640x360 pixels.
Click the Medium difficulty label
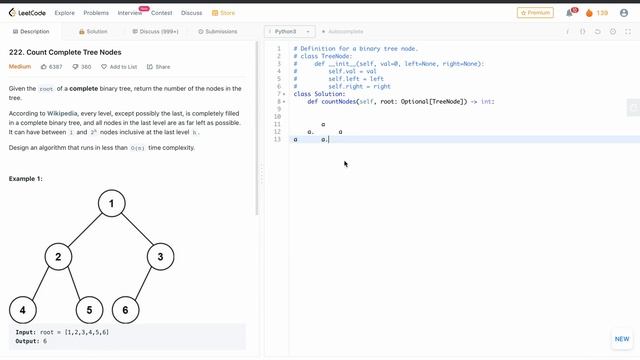coord(20,67)
